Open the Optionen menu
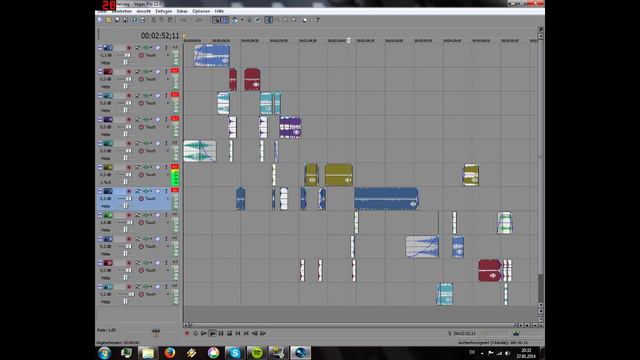The width and height of the screenshot is (640, 360). (x=201, y=11)
